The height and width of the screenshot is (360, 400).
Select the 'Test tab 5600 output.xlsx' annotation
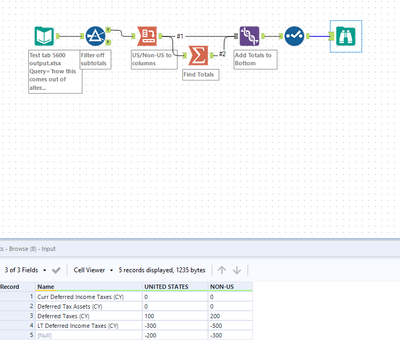pos(55,72)
